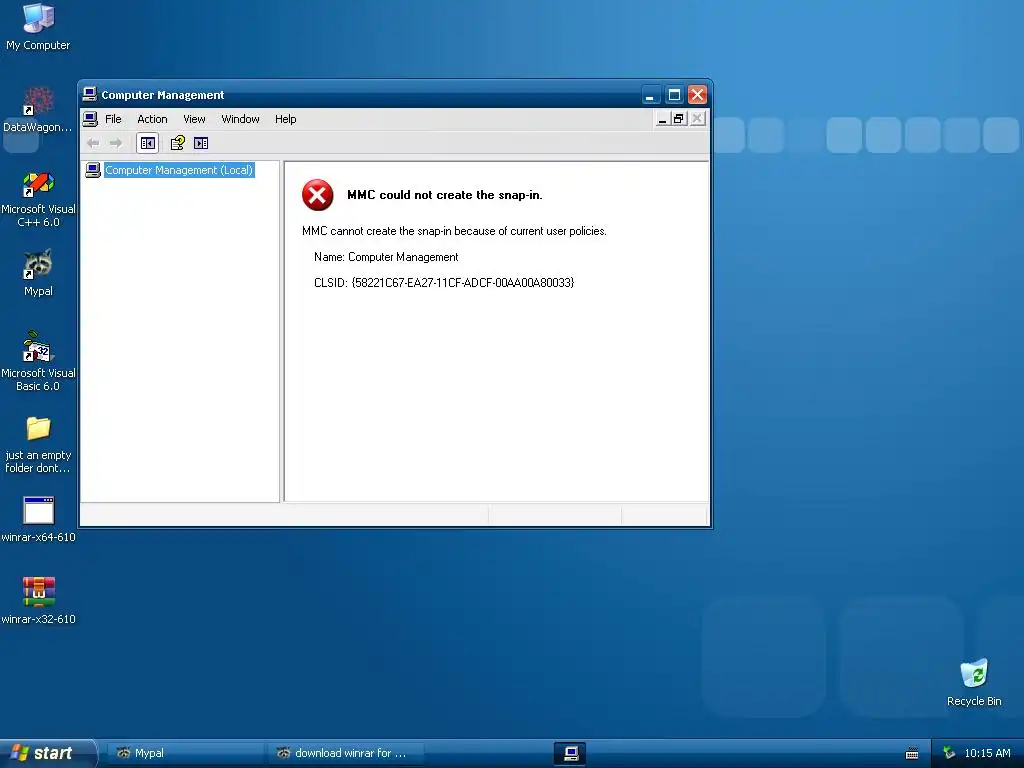Click the Computer Management title bar icon
The image size is (1024, 768).
(x=89, y=95)
